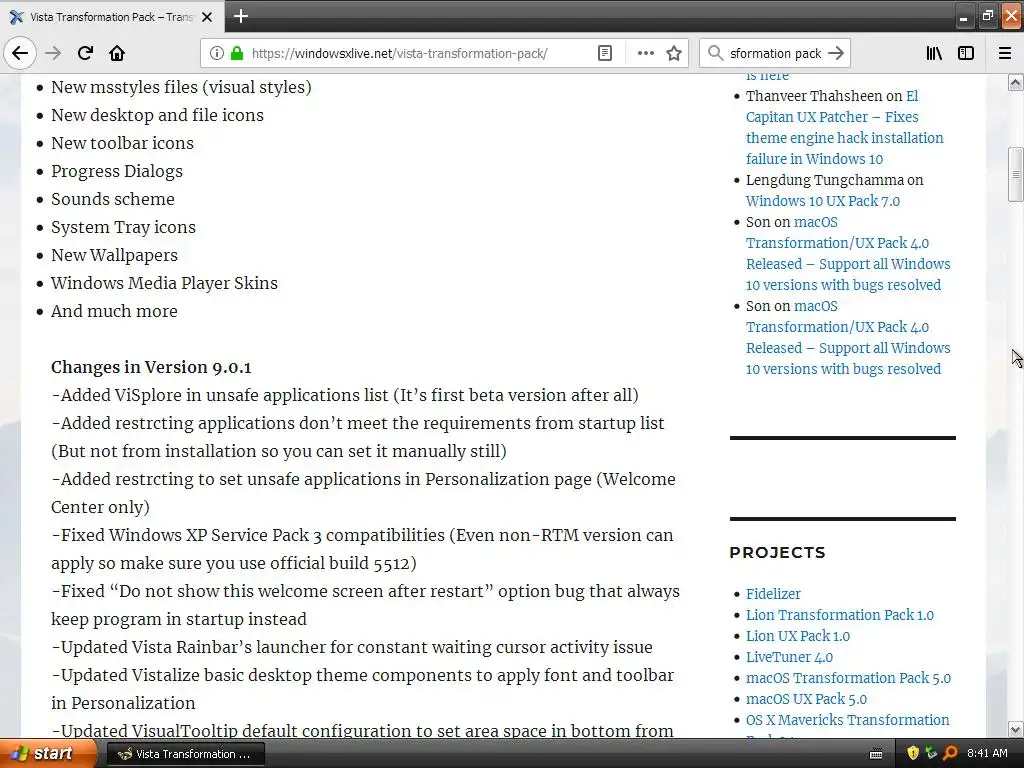This screenshot has width=1024, height=768.
Task: Select the Vista Transformation Pack tab
Action: pyautogui.click(x=111, y=17)
